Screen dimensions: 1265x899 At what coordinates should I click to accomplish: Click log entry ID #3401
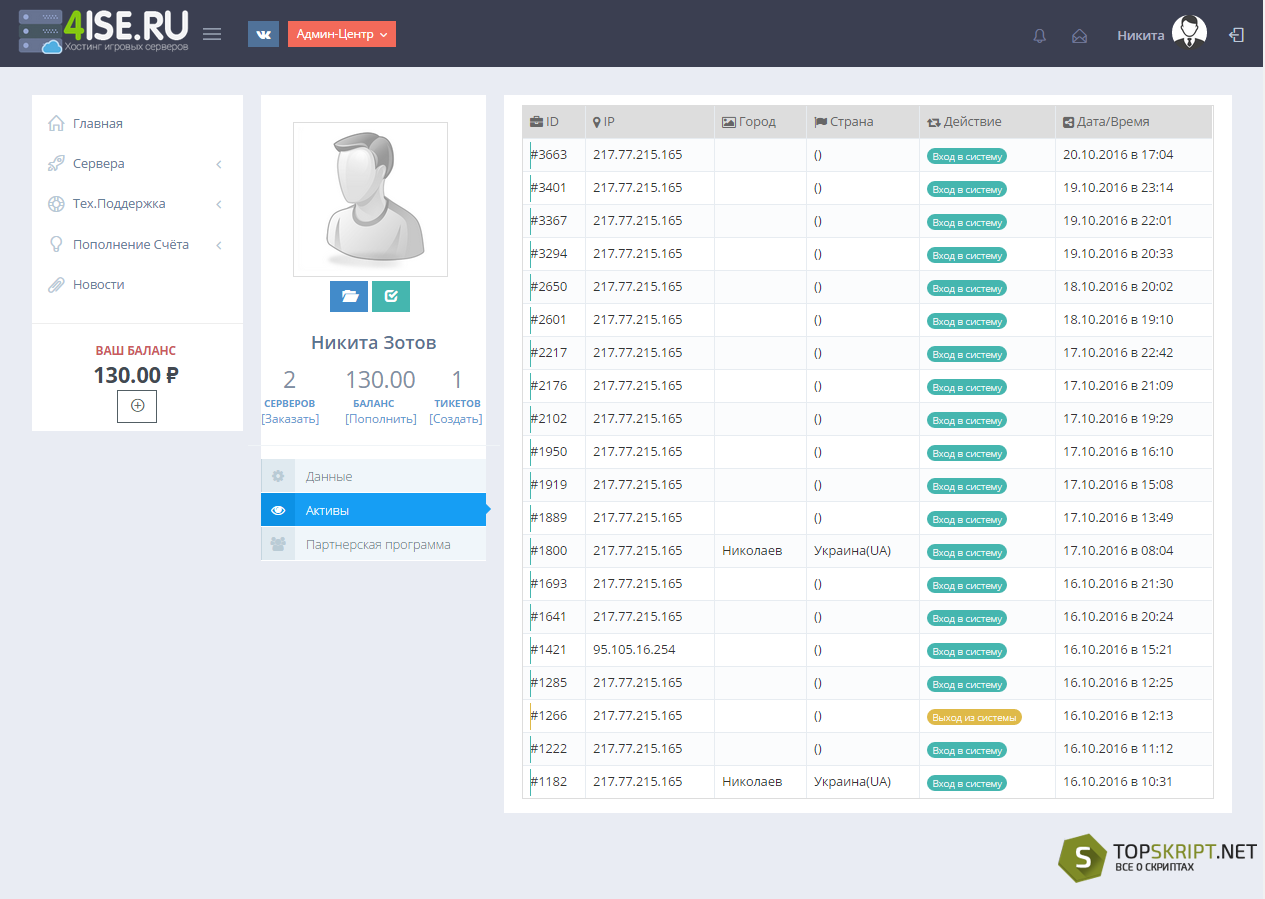[549, 188]
